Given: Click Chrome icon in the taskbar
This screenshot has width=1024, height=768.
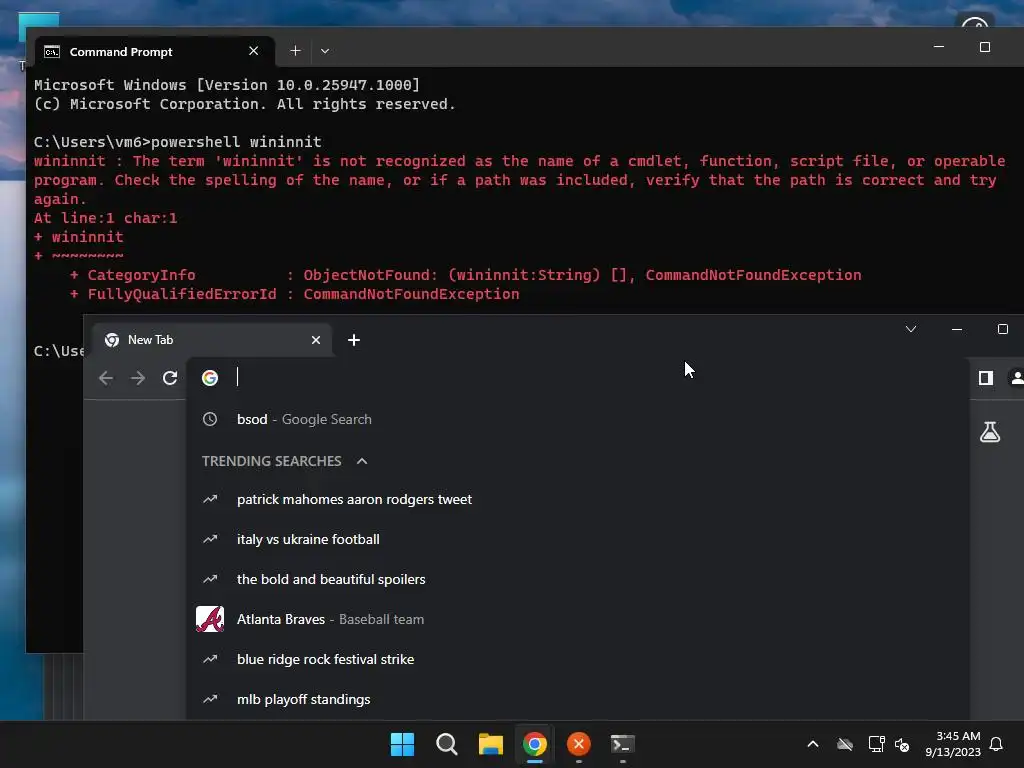Looking at the screenshot, I should pyautogui.click(x=535, y=744).
